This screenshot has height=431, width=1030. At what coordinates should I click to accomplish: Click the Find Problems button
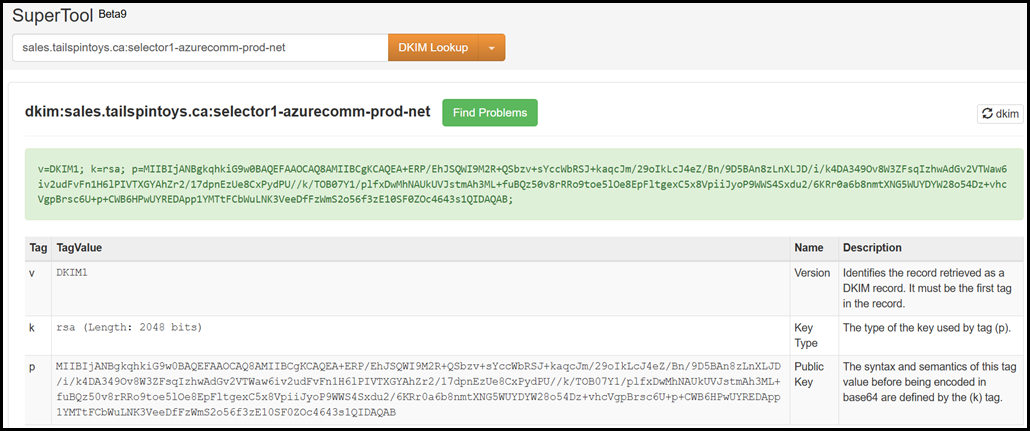tap(490, 113)
